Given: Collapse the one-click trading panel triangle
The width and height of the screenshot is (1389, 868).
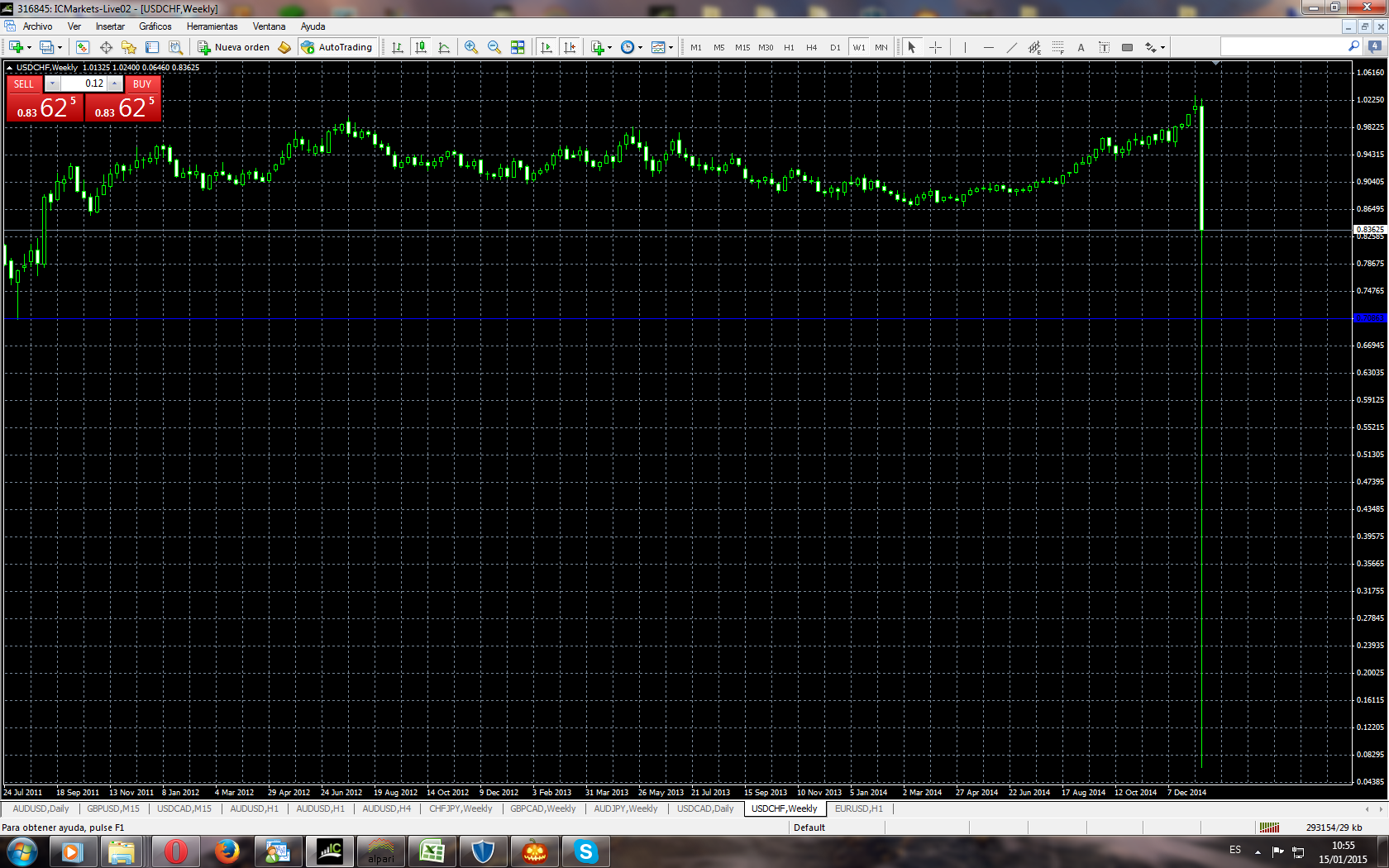Looking at the screenshot, I should [x=9, y=68].
